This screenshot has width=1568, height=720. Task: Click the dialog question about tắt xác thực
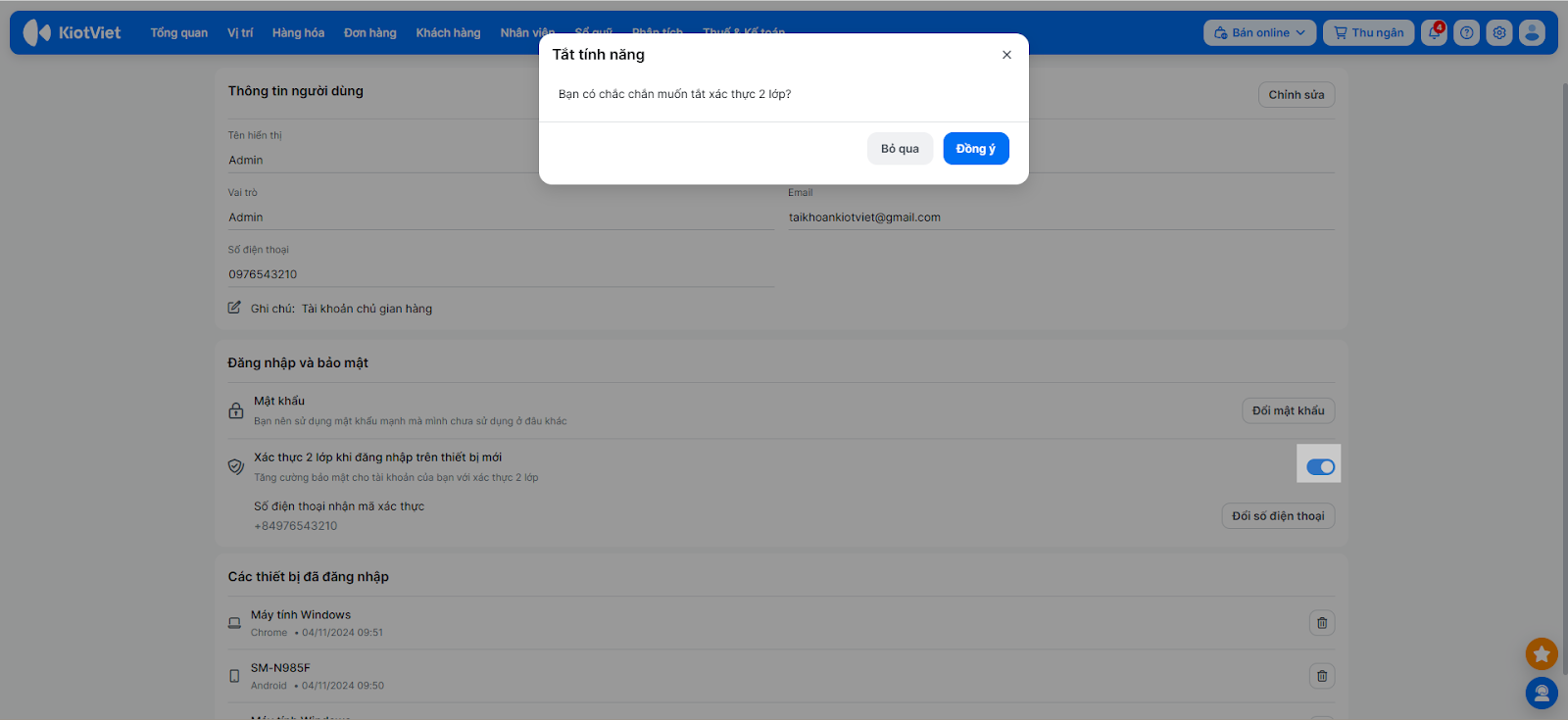pos(674,94)
